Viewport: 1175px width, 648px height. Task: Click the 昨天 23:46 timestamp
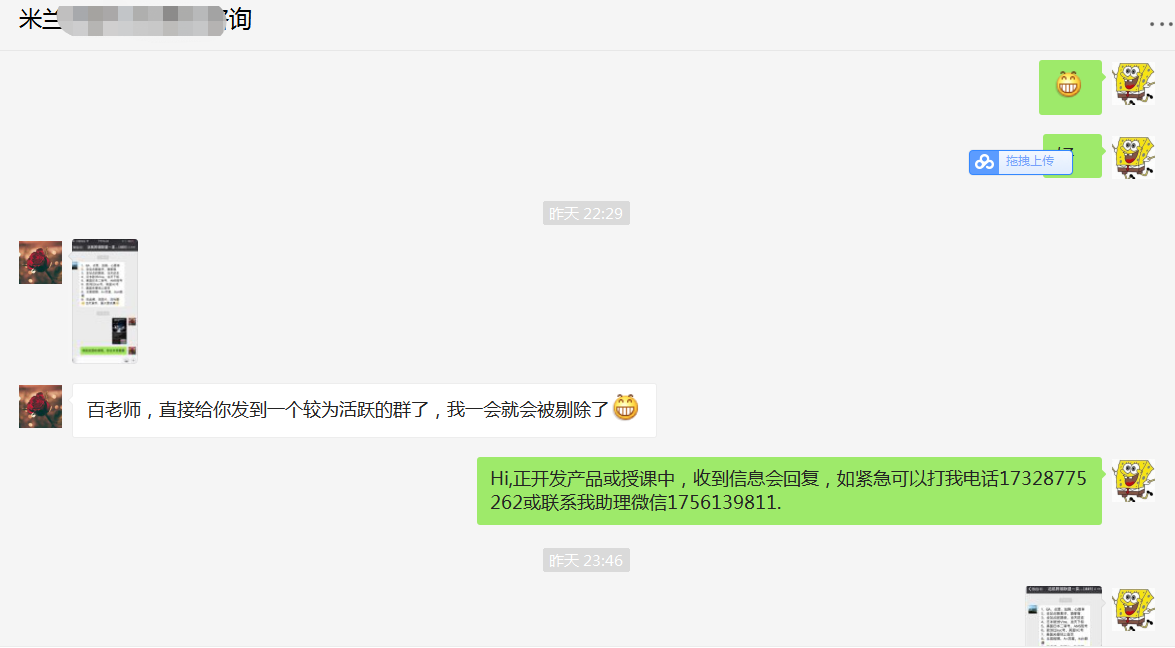(x=586, y=560)
